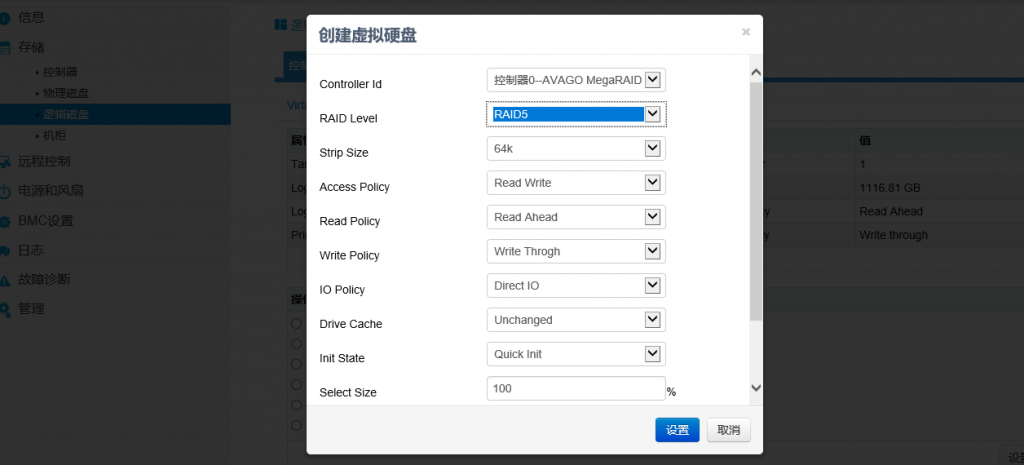This screenshot has height=465, width=1024.
Task: Close the 创建虚拟硬盘 dialog with the X
Action: 745,32
